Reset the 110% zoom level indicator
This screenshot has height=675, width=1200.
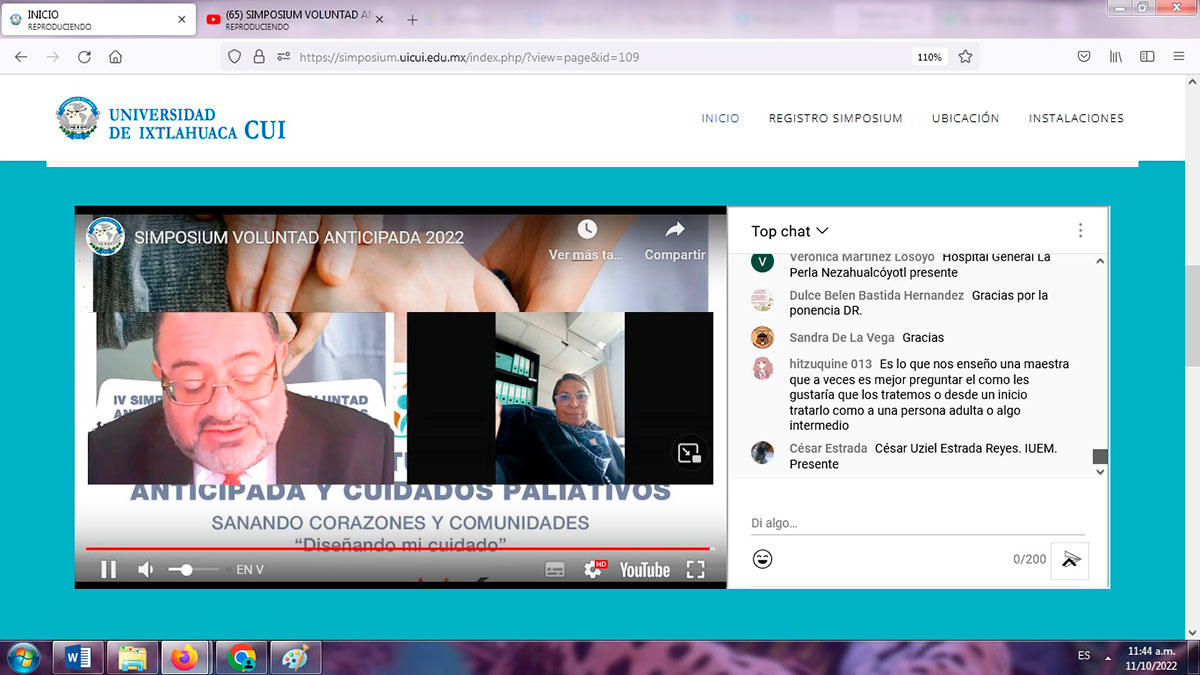pyautogui.click(x=929, y=57)
